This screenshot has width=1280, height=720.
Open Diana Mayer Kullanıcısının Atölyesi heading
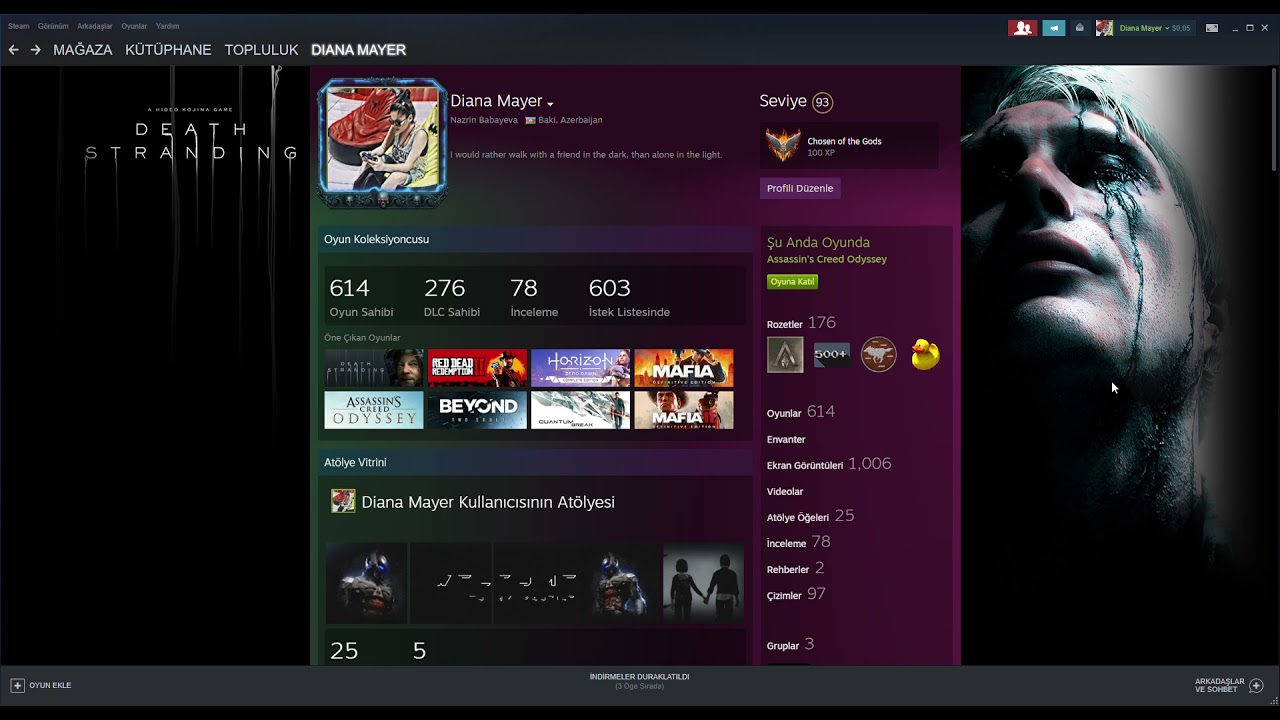(x=488, y=502)
